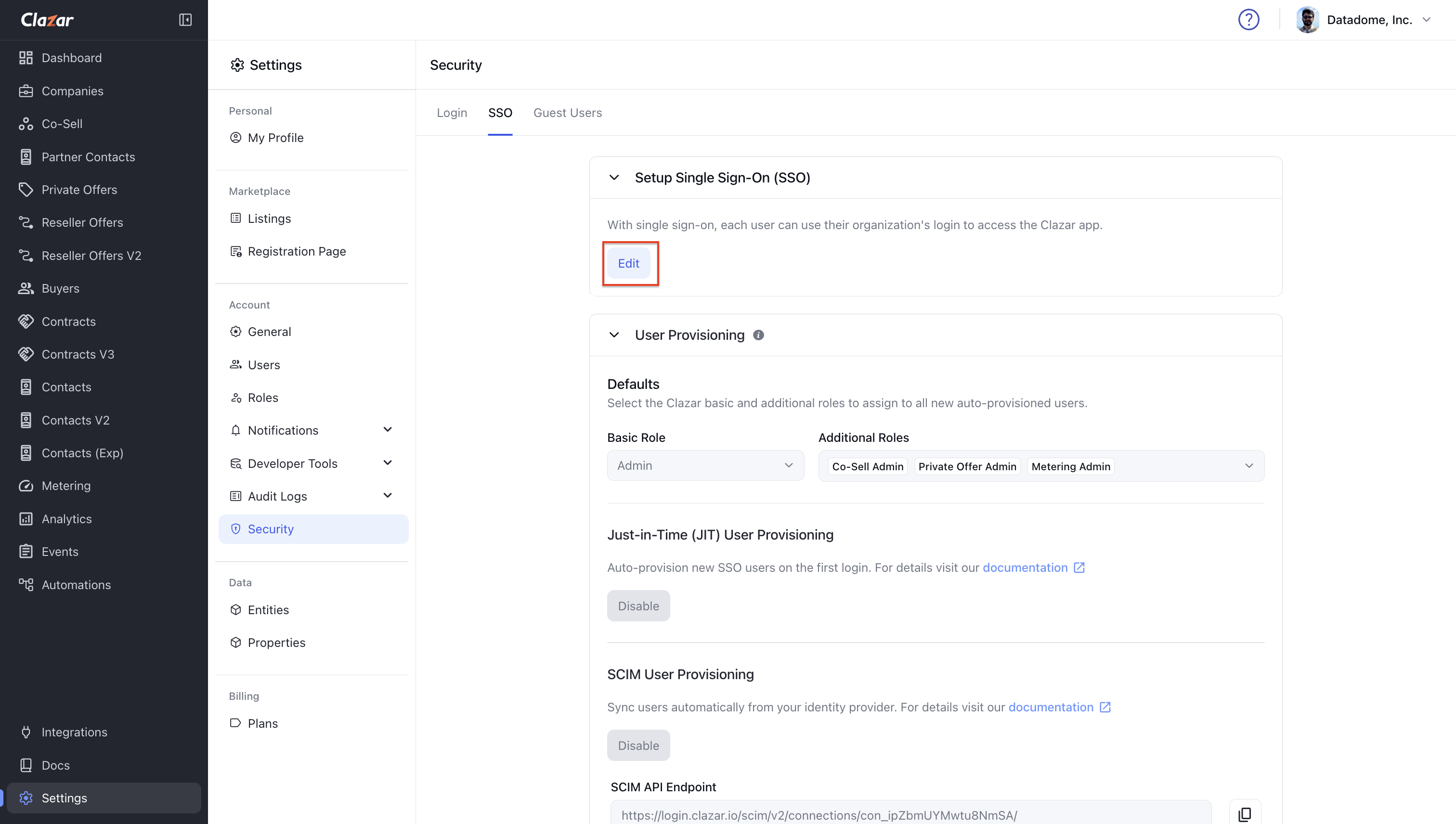Click the Docs book icon

click(x=26, y=765)
